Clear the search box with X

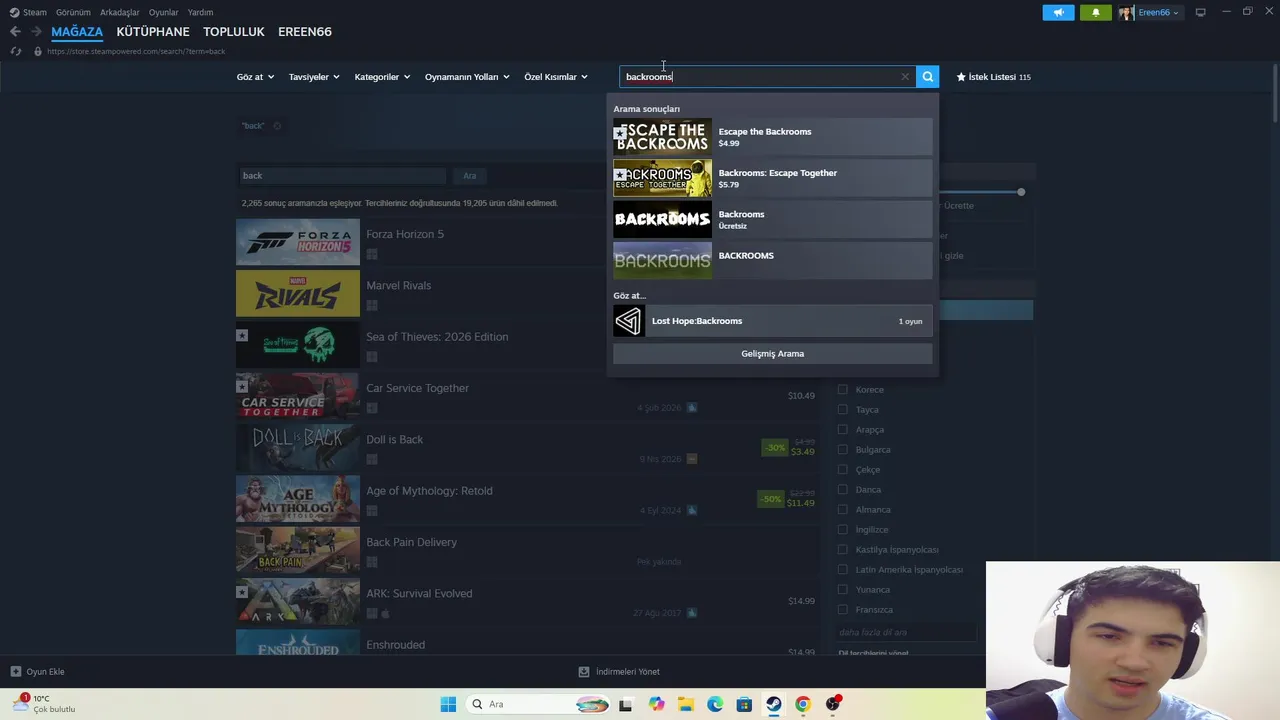coord(905,77)
